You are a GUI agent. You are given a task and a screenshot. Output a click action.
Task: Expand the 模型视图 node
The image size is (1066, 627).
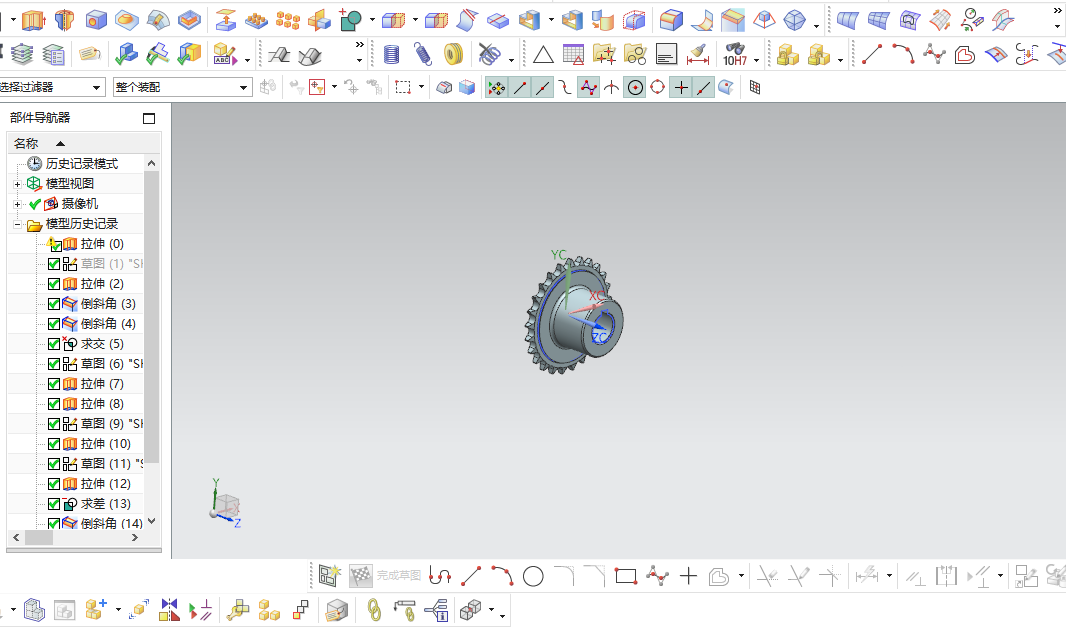point(17,184)
